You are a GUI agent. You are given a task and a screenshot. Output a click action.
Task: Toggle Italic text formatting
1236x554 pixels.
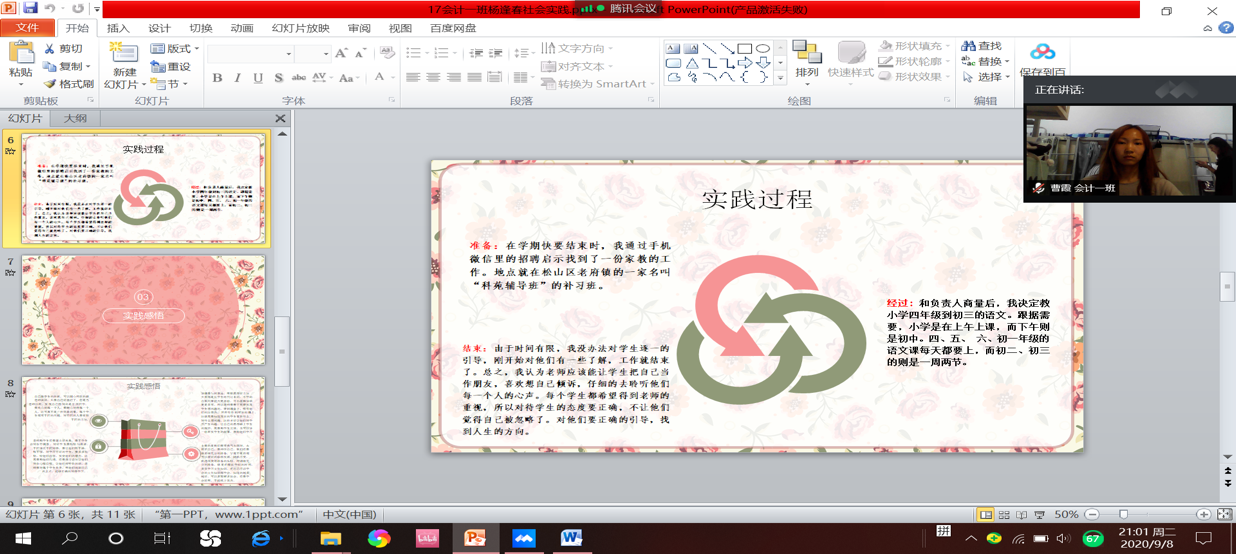tap(237, 78)
